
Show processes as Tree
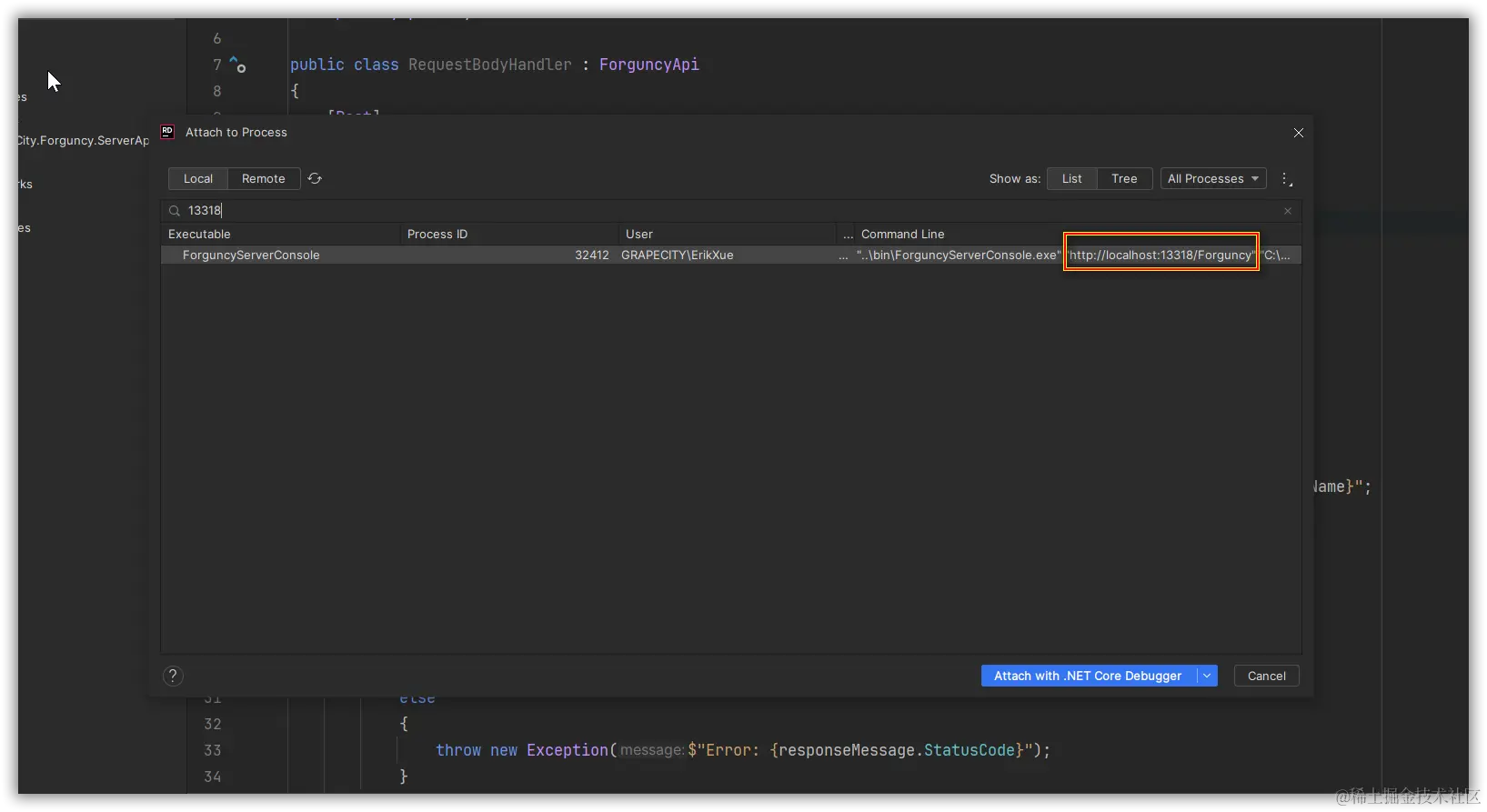pyautogui.click(x=1124, y=178)
